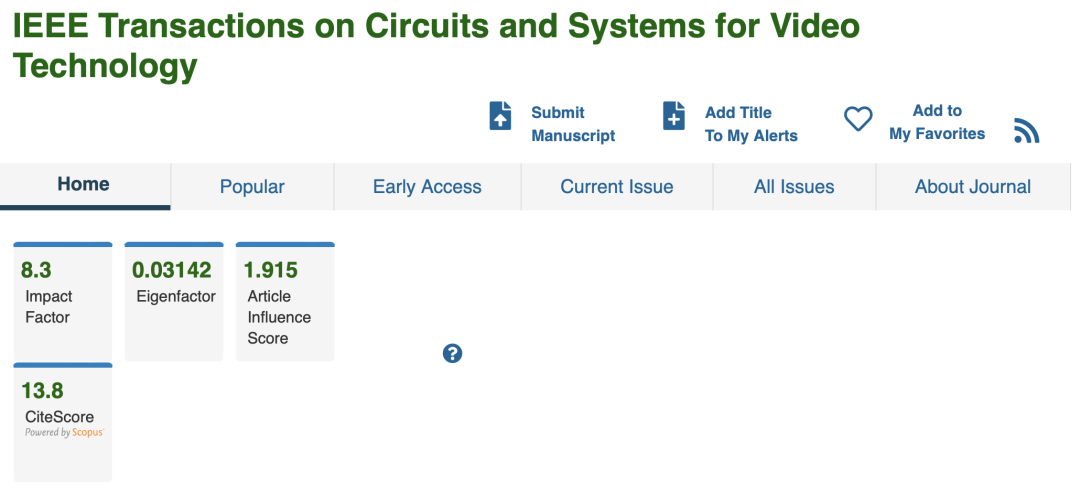Click Add Title To My Alerts link
1080x492 pixels.
tap(751, 124)
